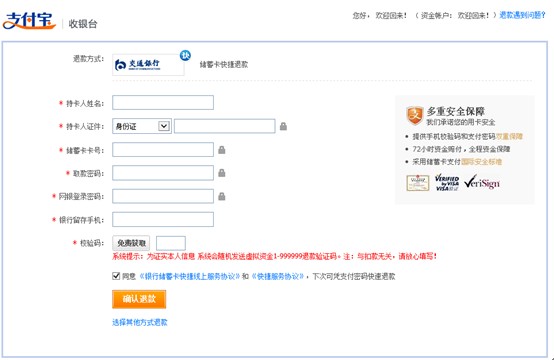554x360 pixels.
Task: Click the red 系统提示 notice text
Action: click(x=275, y=256)
